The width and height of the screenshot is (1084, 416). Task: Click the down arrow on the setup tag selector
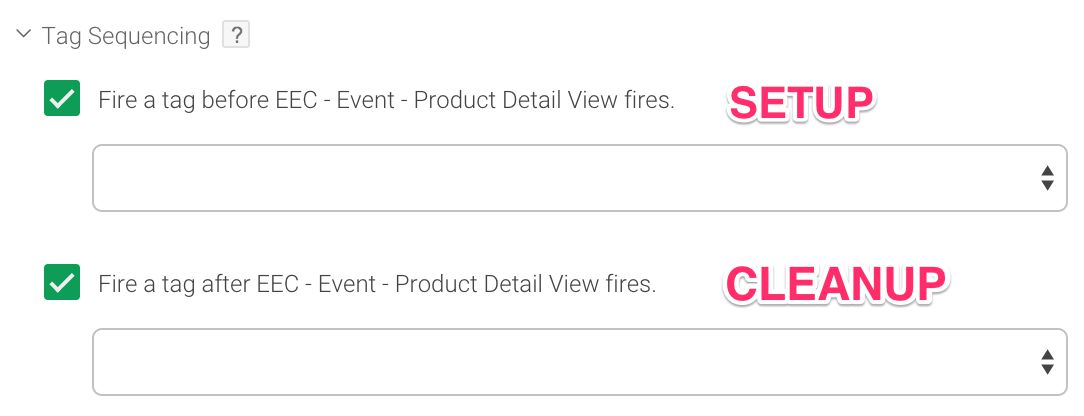(x=1047, y=185)
